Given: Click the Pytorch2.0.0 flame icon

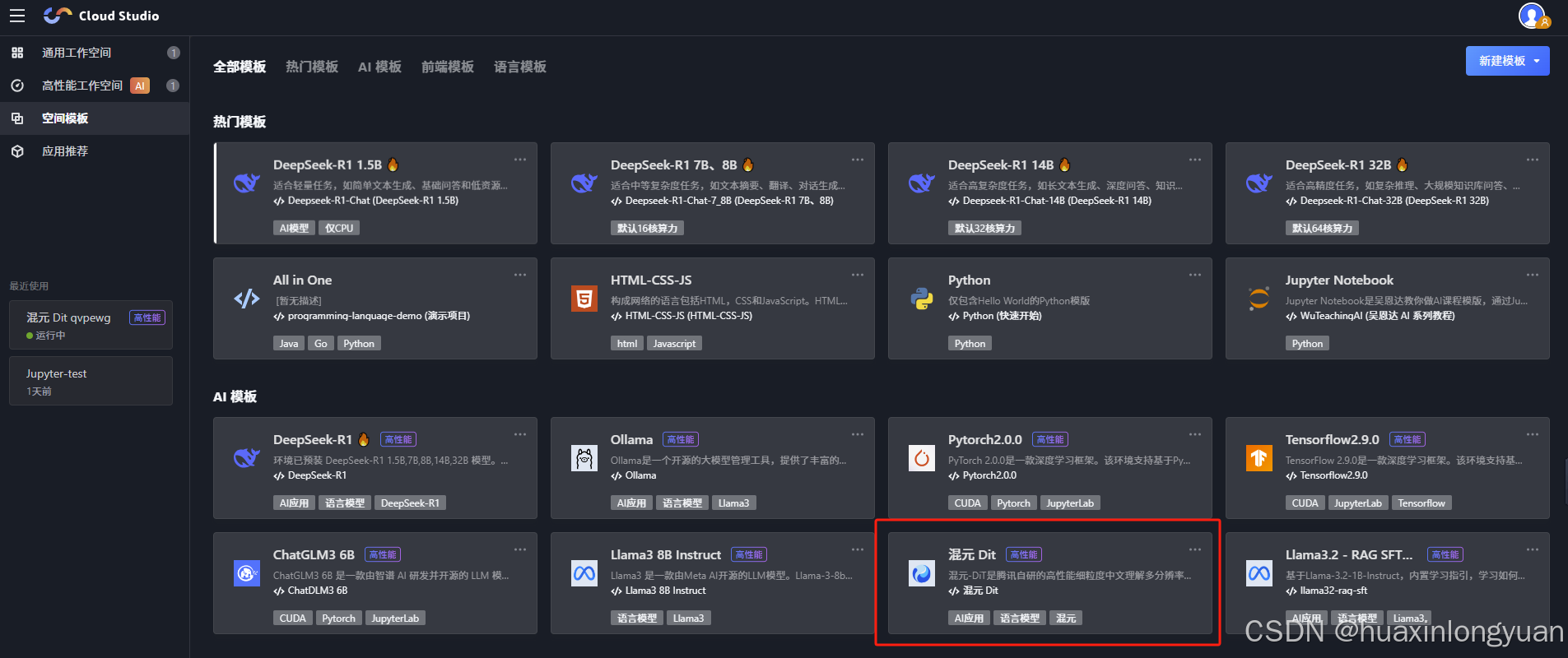Looking at the screenshot, I should click(922, 458).
